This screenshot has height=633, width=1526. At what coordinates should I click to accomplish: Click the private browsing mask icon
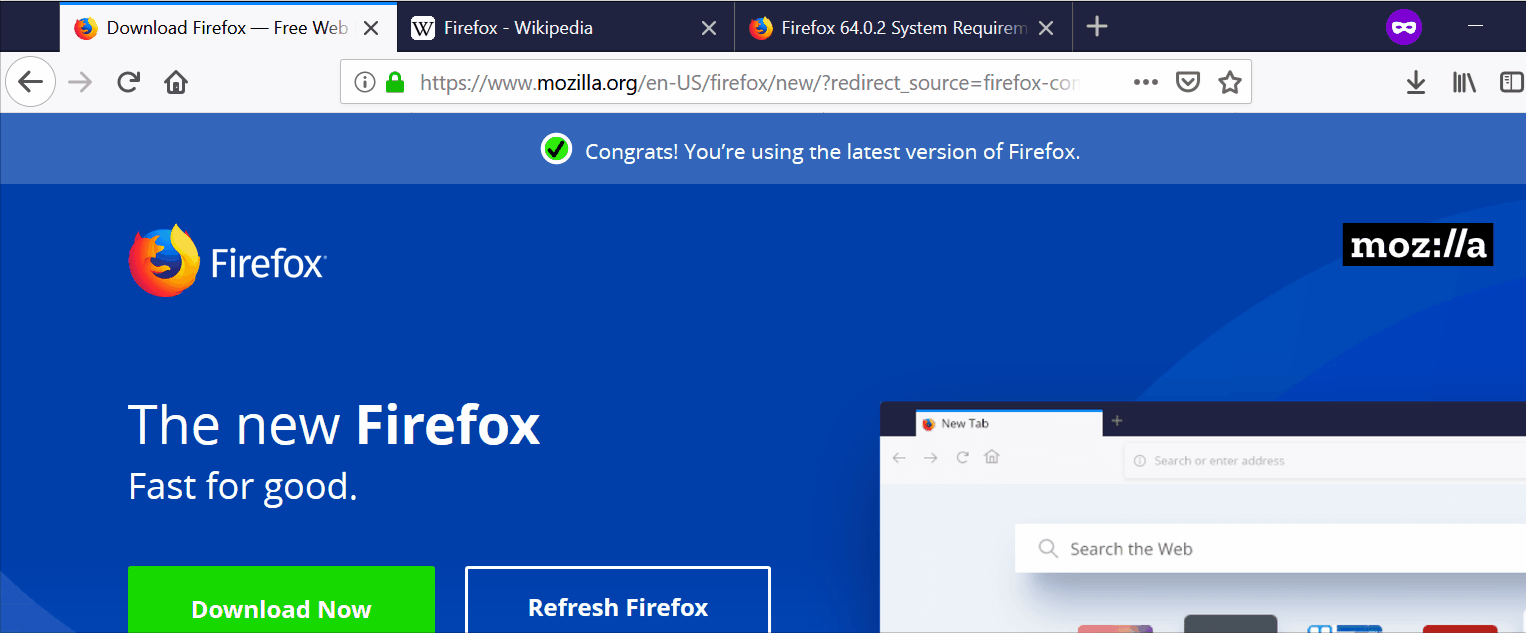coord(1404,27)
